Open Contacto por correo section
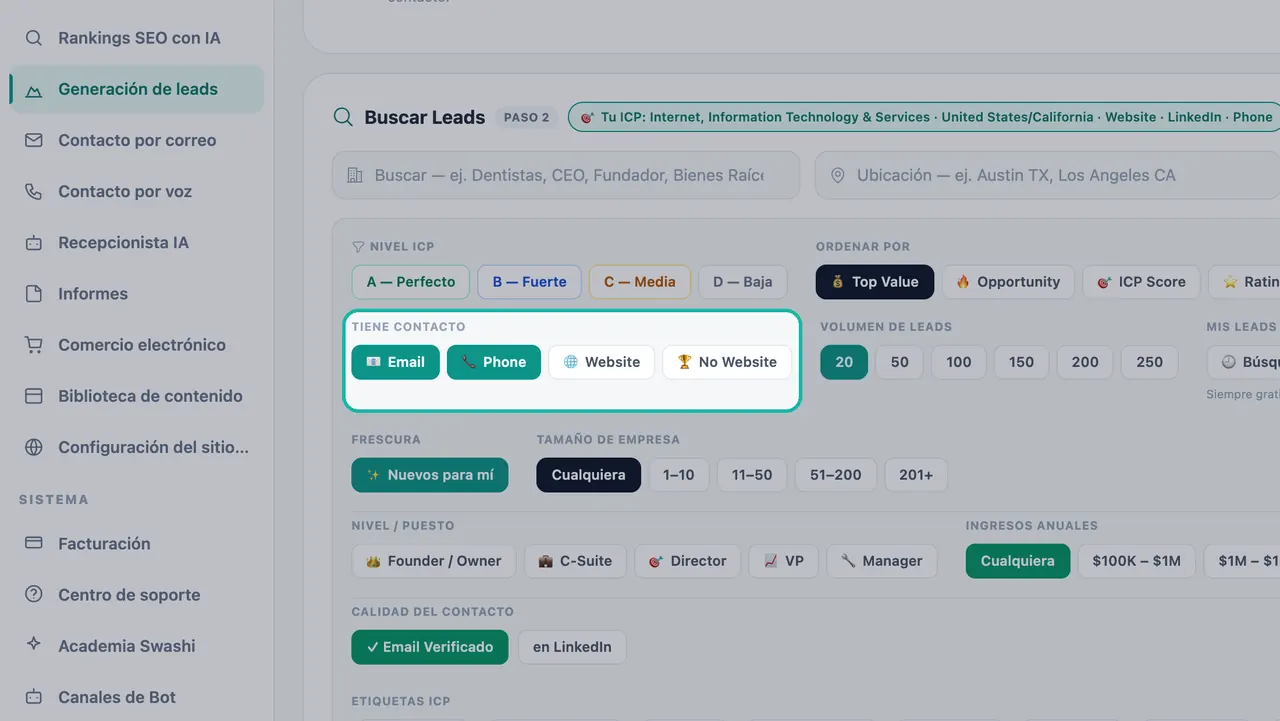 (137, 140)
